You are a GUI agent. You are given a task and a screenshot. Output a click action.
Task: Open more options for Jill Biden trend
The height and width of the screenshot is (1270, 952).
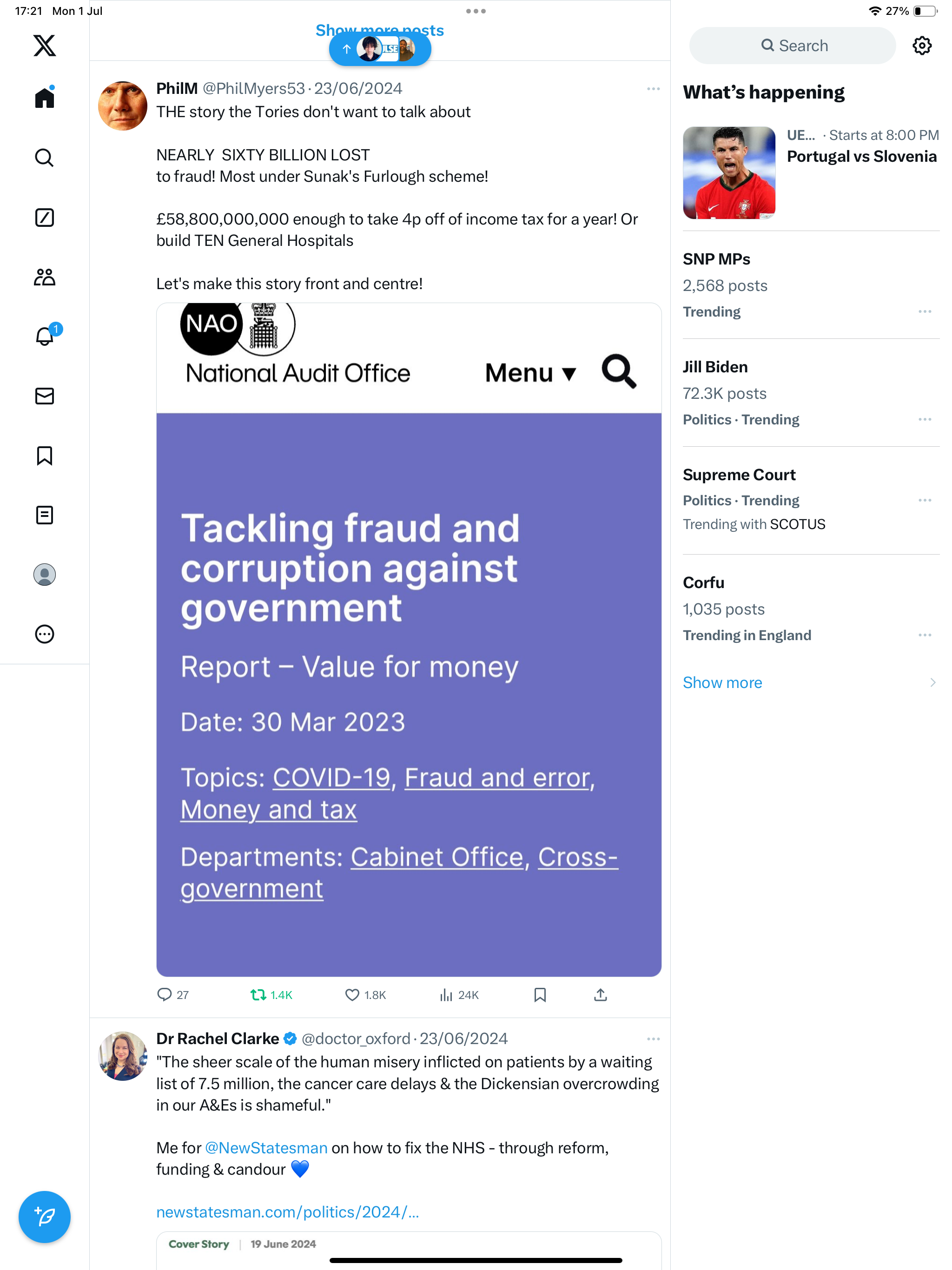point(925,420)
